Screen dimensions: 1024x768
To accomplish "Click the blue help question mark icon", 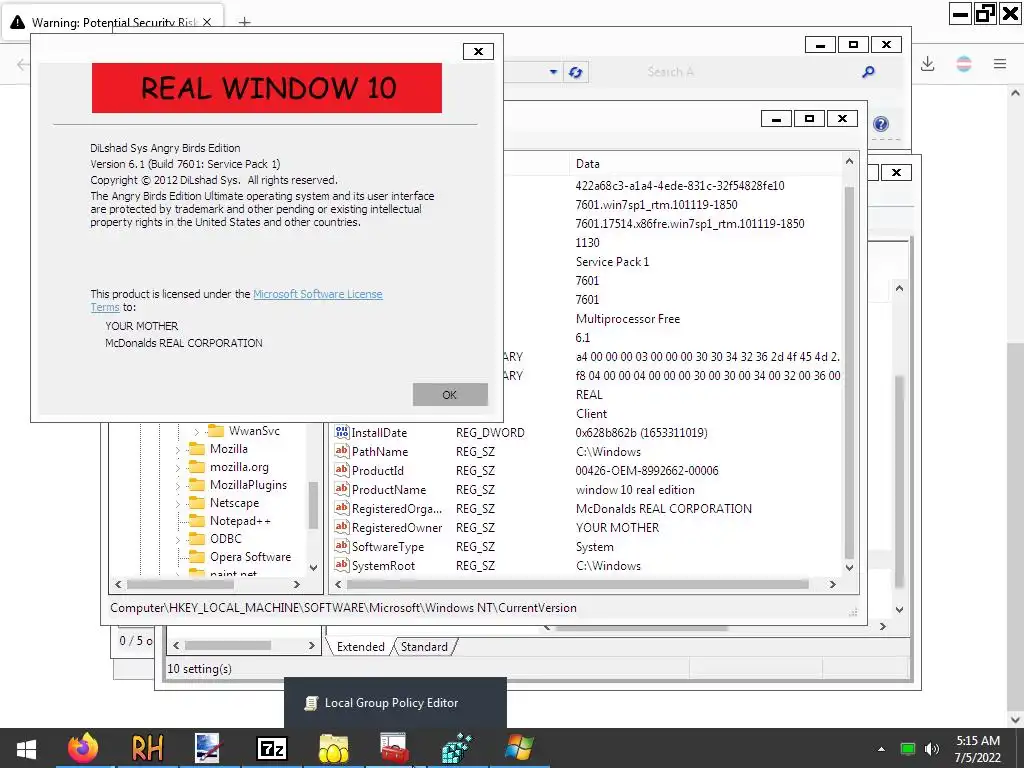I will 880,124.
